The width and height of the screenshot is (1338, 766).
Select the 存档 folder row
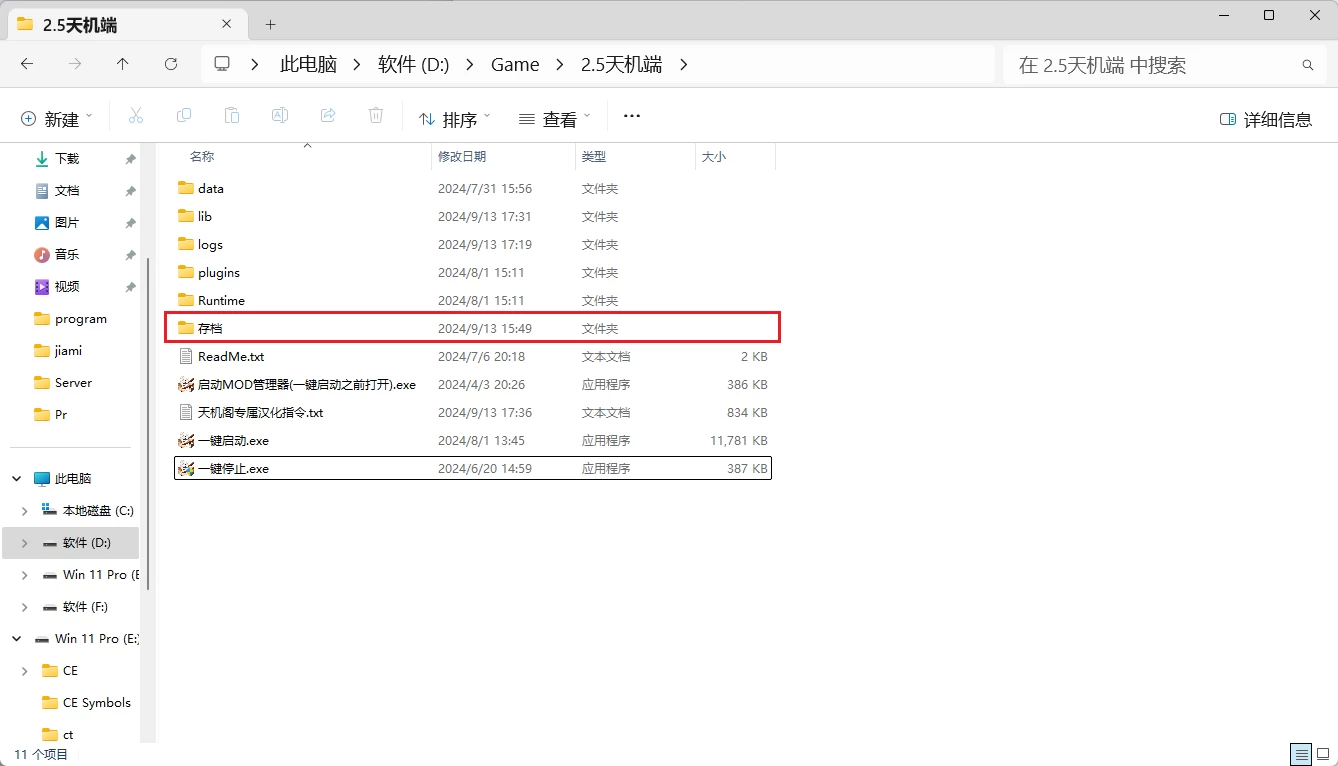472,328
